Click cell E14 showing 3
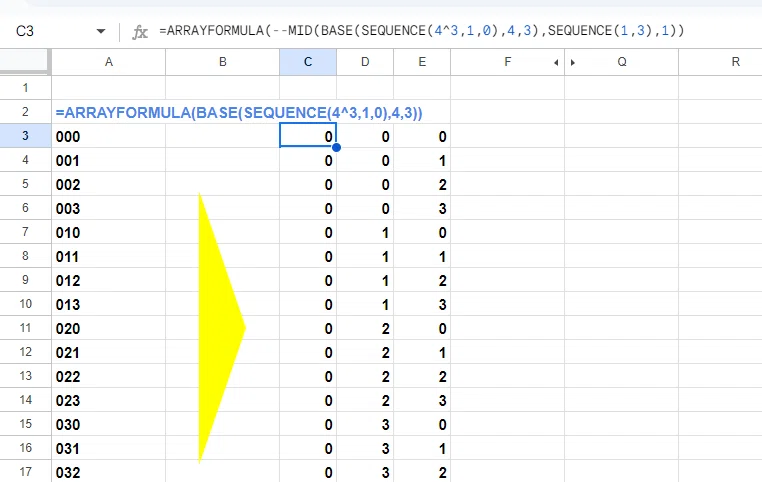762x482 pixels. pyautogui.click(x=422, y=400)
